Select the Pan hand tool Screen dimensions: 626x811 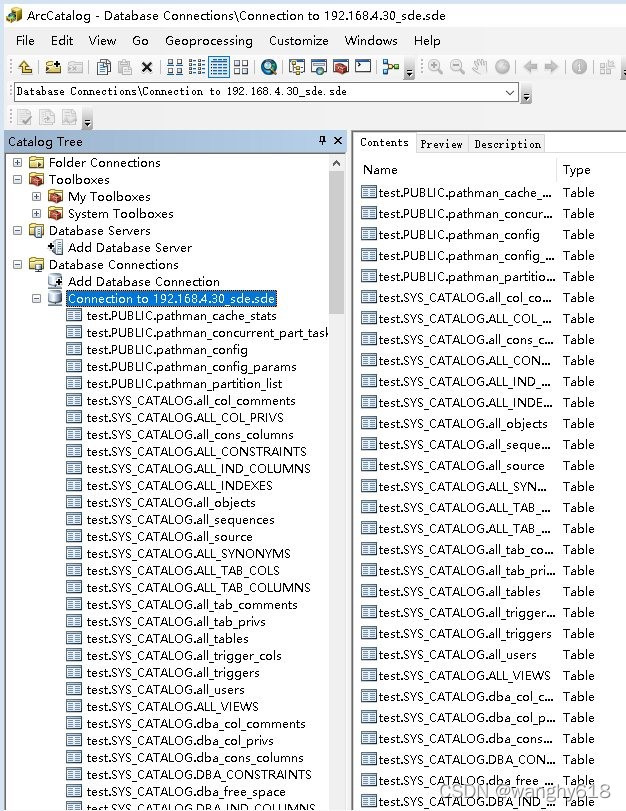[480, 67]
